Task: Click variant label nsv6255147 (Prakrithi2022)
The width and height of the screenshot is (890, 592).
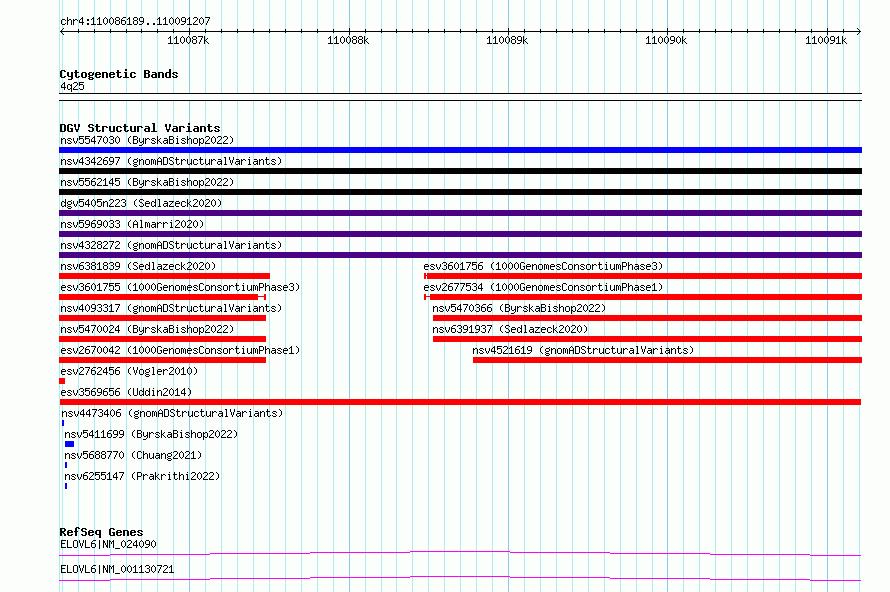Action: click(142, 476)
